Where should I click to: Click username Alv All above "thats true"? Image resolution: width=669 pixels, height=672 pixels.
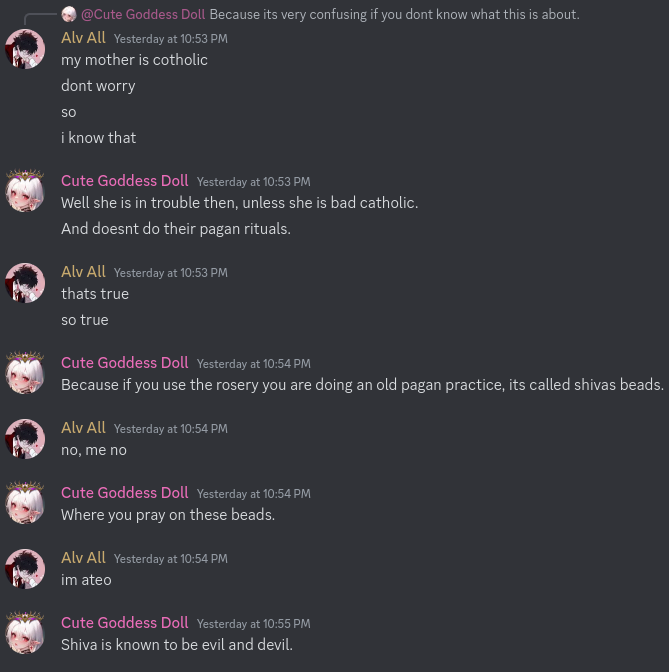[83, 272]
